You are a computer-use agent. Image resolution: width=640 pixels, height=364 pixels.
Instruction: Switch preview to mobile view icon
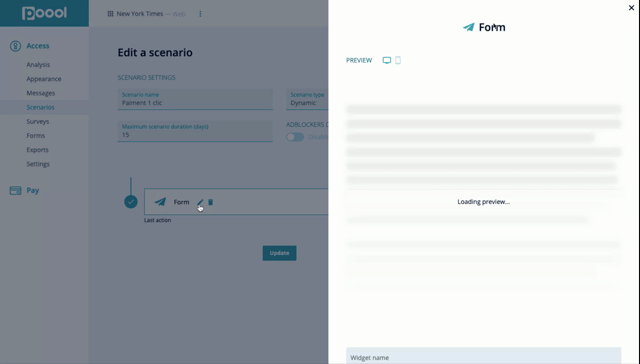click(x=398, y=60)
